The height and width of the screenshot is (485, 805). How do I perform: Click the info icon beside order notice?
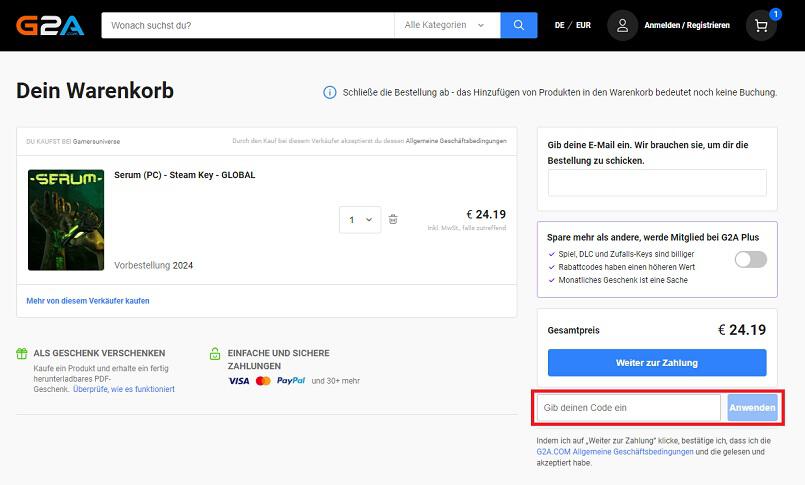click(x=330, y=92)
